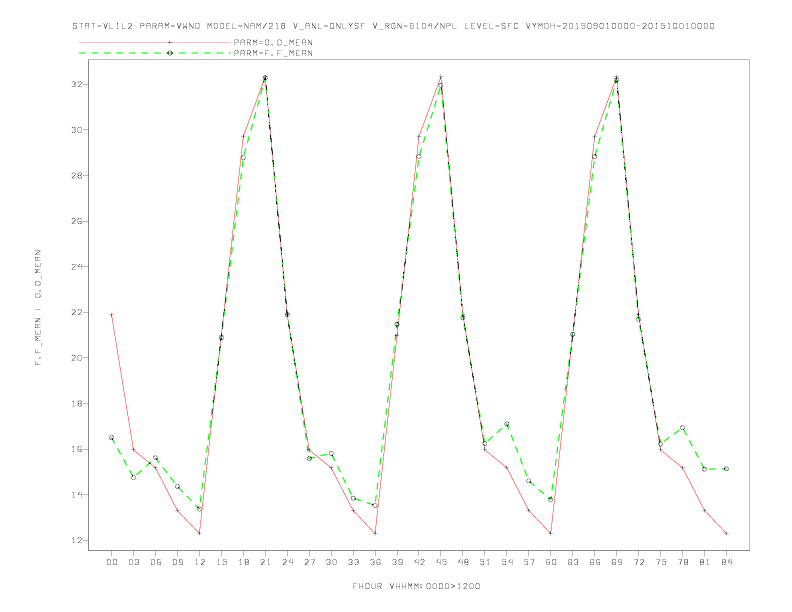Click x-axis tick label 84
792x612 pixels.
click(726, 562)
